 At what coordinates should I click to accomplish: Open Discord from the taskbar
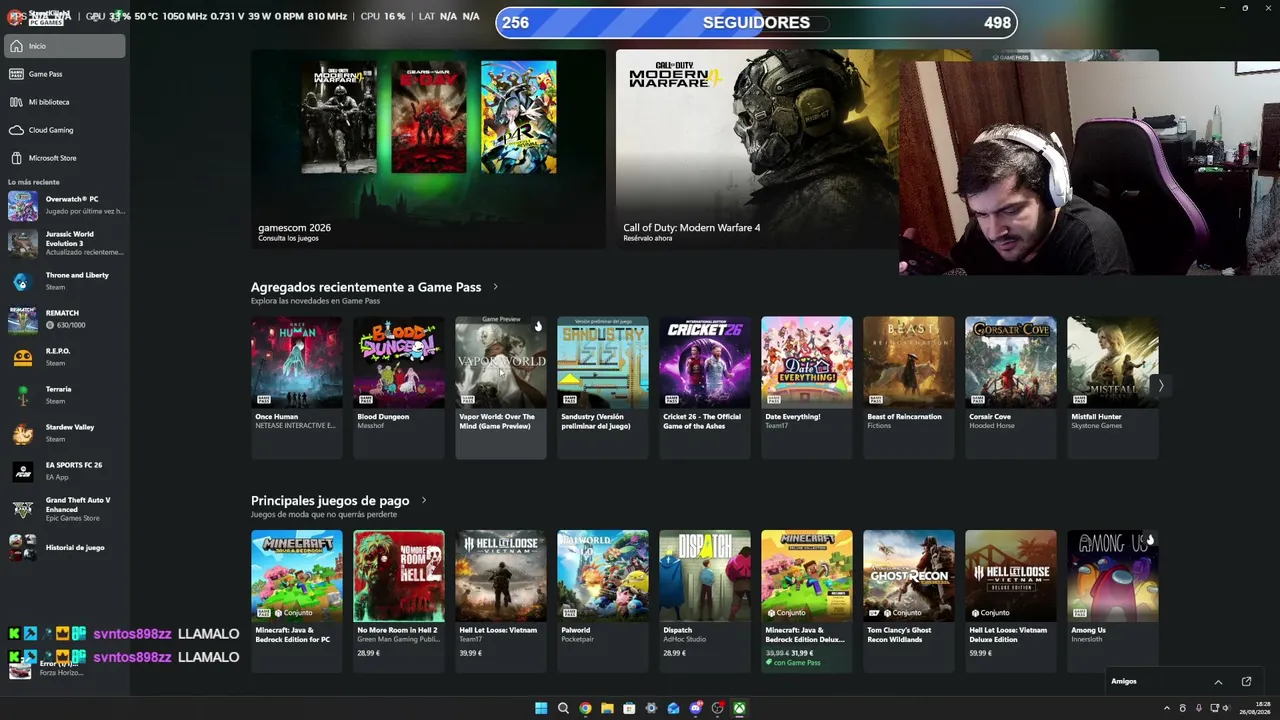tap(695, 708)
